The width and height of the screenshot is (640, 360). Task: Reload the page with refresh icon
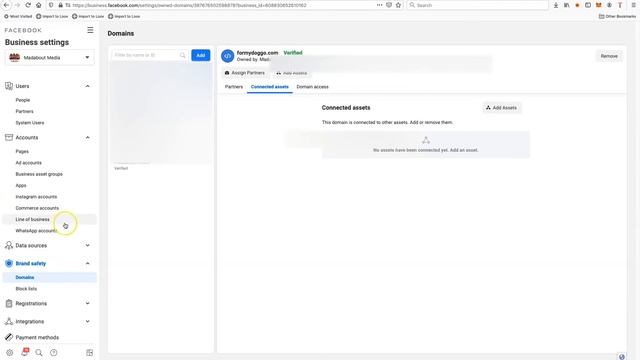pos(28,5)
